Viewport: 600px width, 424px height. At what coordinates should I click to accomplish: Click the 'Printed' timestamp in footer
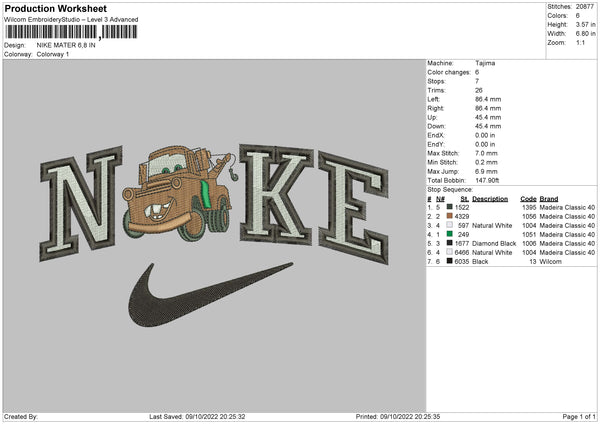tap(398, 417)
